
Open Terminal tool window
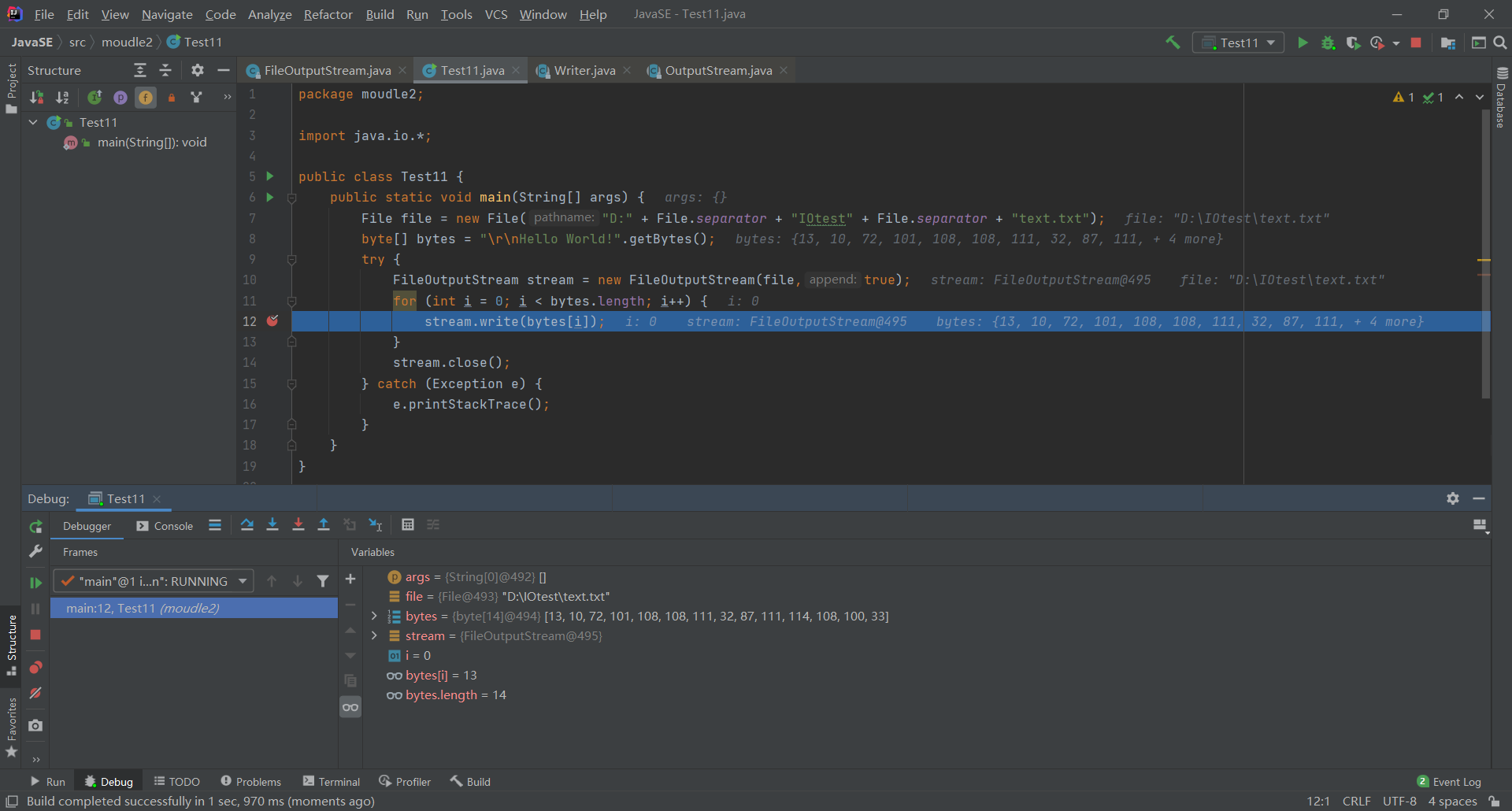(x=332, y=782)
